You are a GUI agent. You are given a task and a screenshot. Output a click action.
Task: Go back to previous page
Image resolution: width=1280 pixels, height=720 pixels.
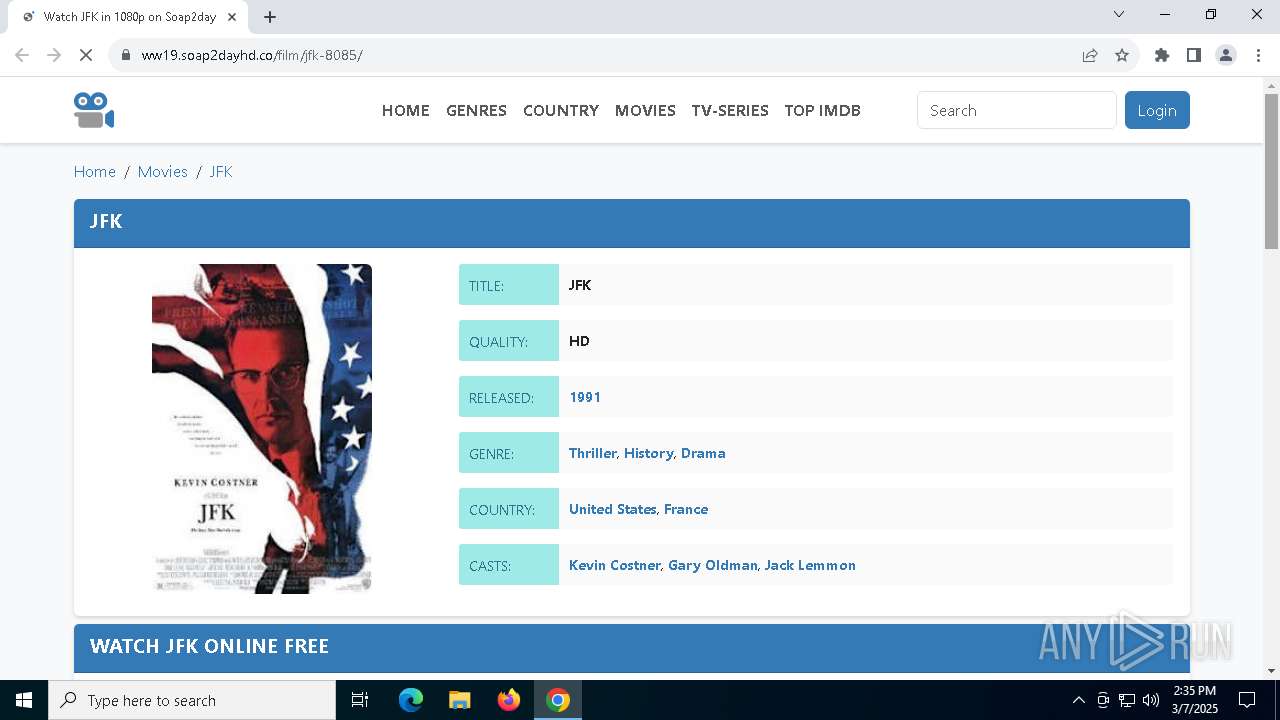coord(22,55)
